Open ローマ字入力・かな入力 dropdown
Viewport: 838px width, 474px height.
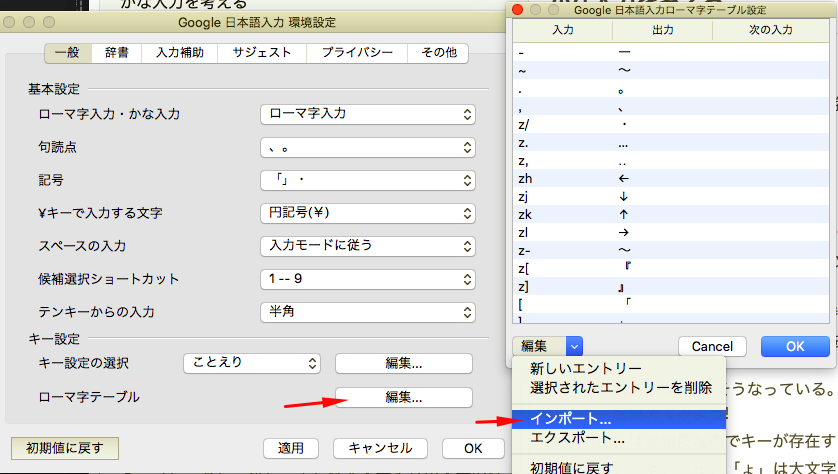[368, 114]
